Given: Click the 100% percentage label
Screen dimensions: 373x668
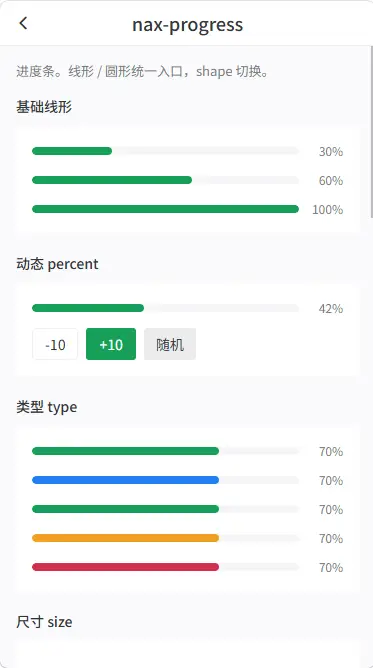Looking at the screenshot, I should point(327,210).
